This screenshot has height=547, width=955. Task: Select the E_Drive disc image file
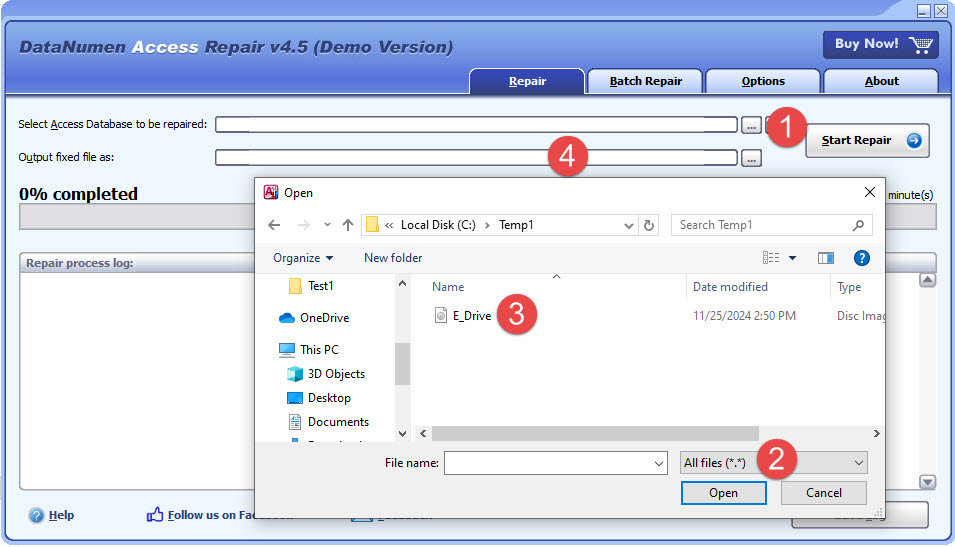pos(471,316)
